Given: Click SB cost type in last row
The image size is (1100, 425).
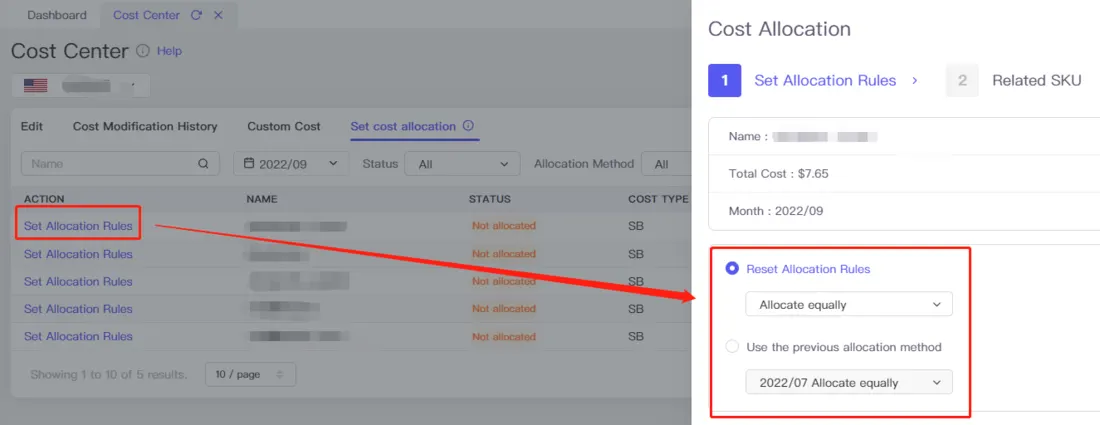Looking at the screenshot, I should (x=636, y=337).
